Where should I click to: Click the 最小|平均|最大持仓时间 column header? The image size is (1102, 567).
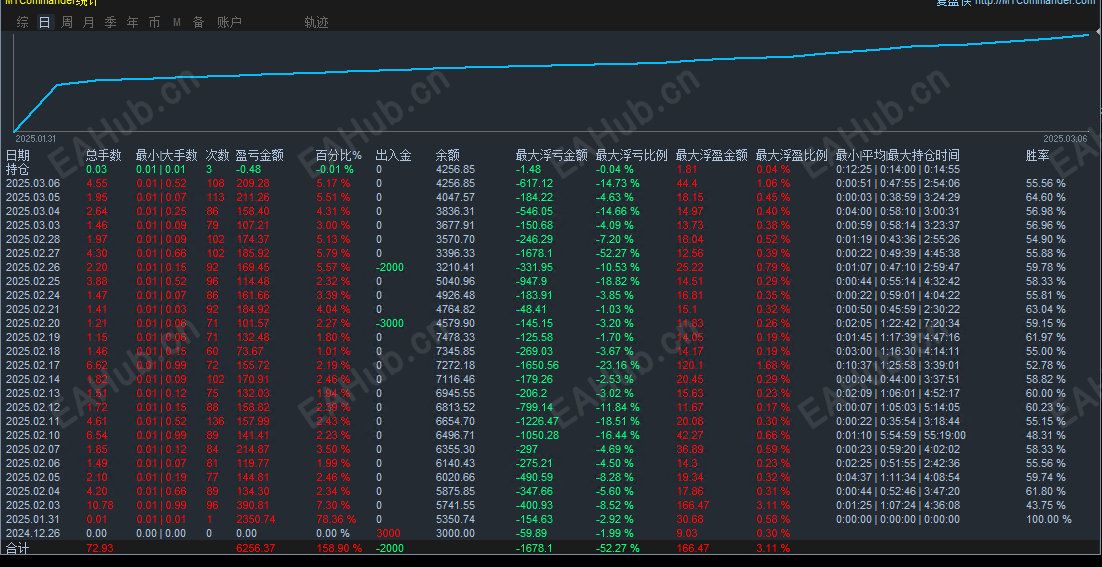tap(897, 155)
